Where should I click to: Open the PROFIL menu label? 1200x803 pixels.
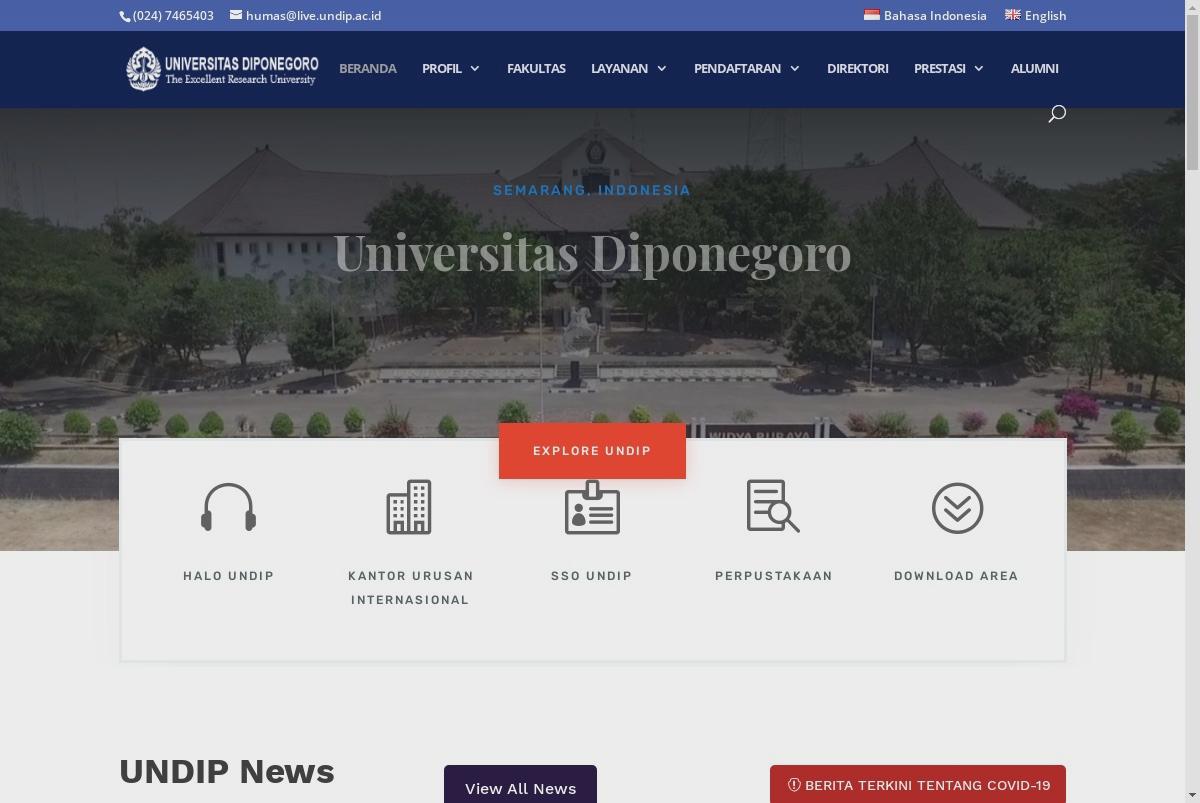click(442, 68)
